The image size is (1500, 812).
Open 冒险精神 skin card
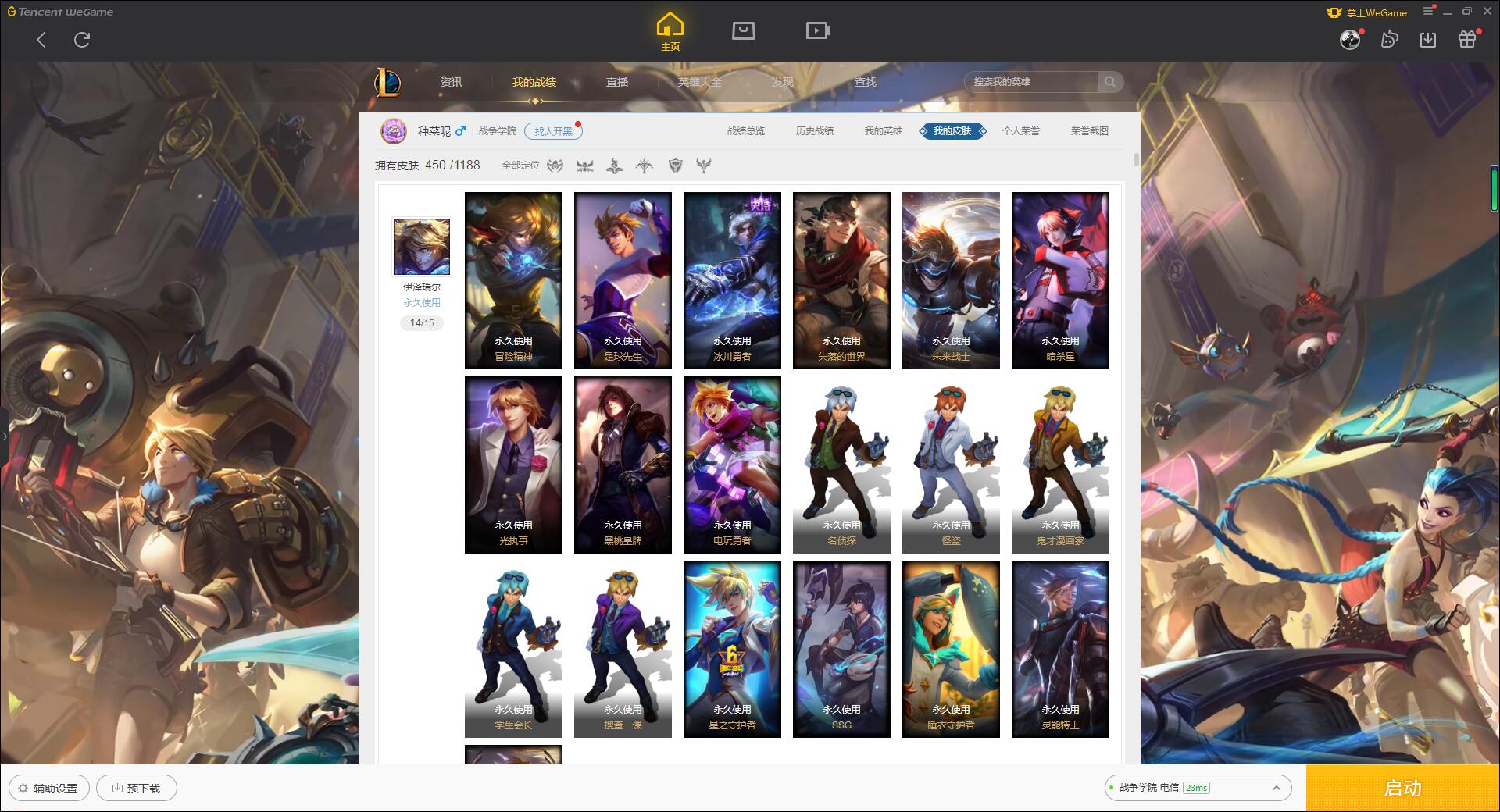point(513,280)
